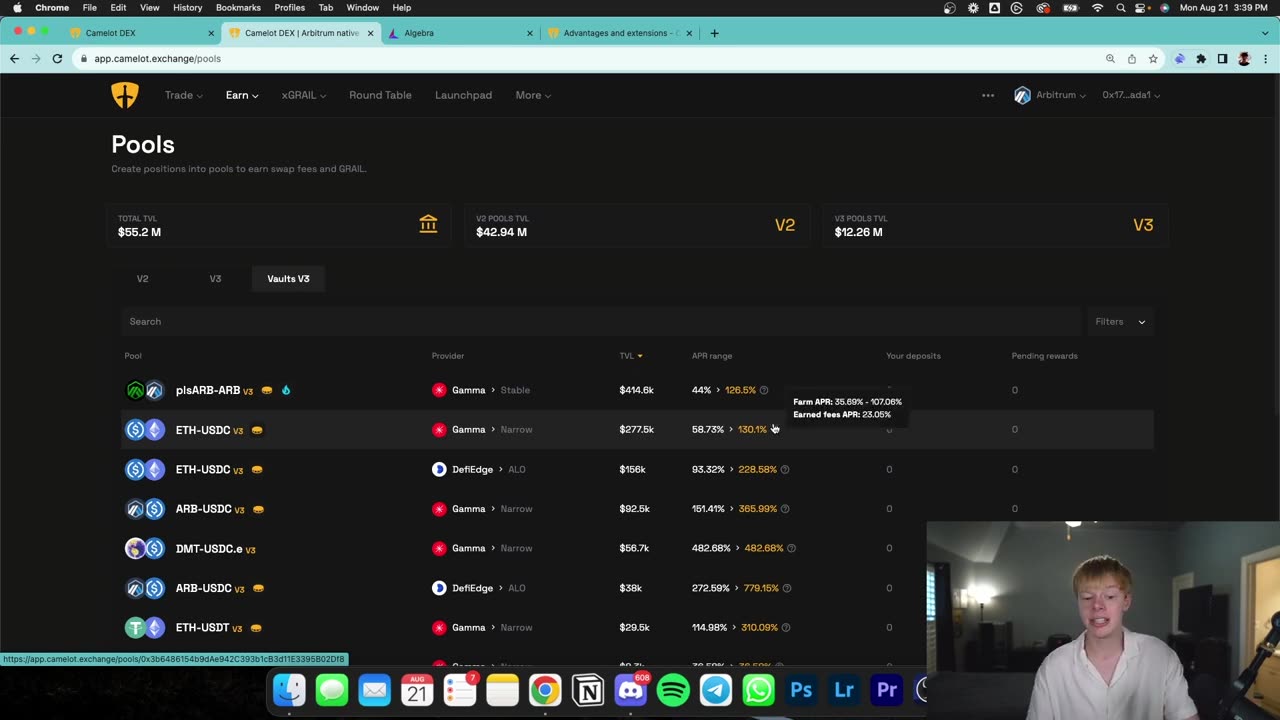
Task: Expand the Filters dropdown
Action: coord(1120,321)
